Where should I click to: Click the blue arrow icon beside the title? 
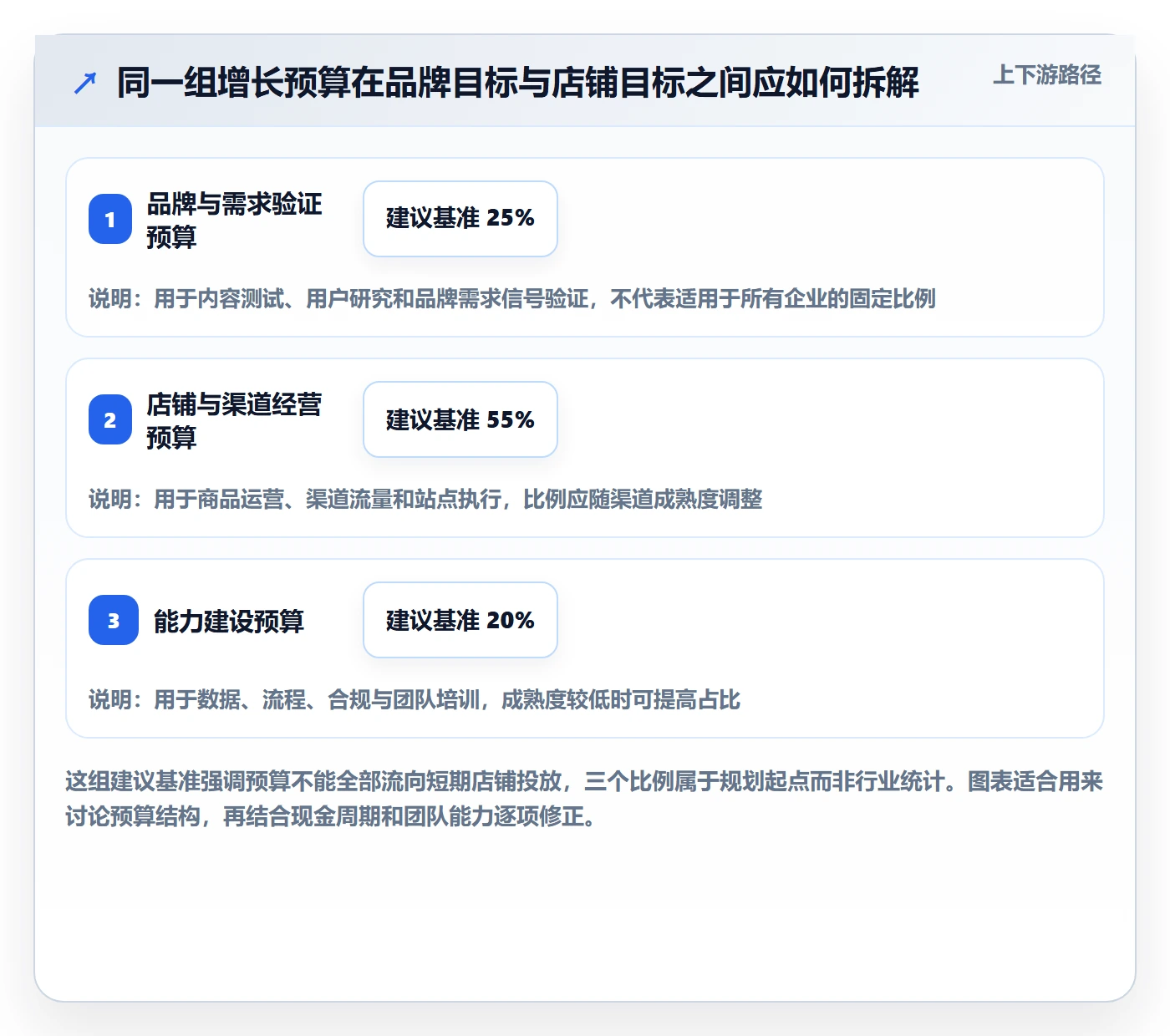pyautogui.click(x=85, y=83)
